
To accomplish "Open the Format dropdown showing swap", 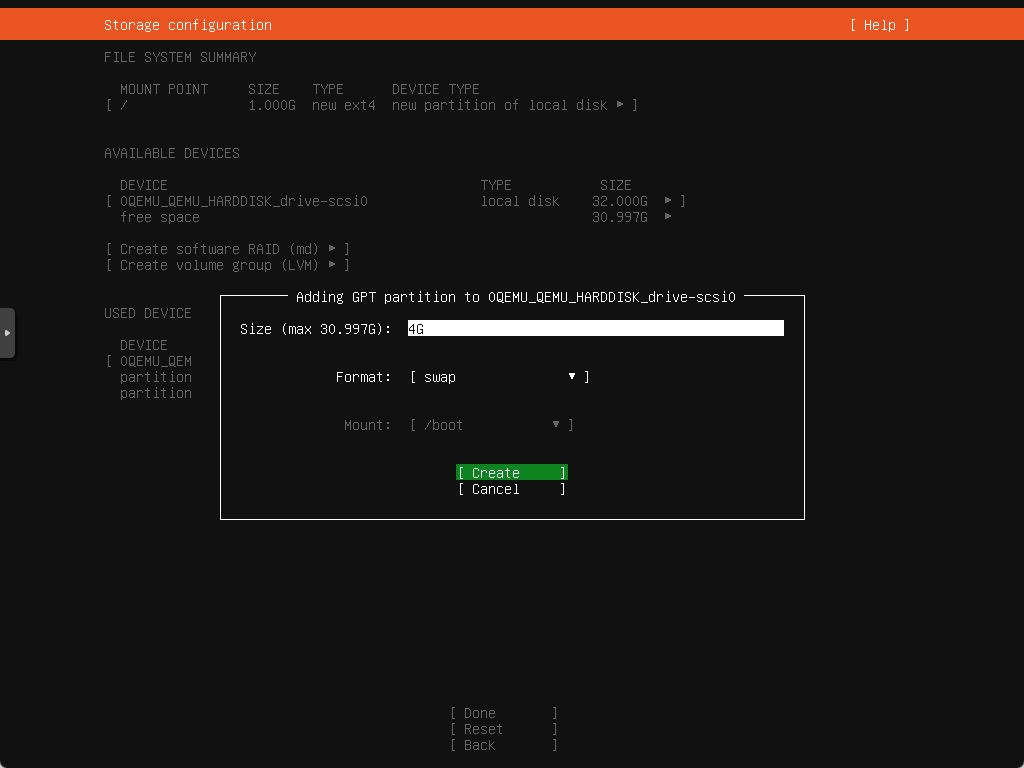I will tap(499, 377).
